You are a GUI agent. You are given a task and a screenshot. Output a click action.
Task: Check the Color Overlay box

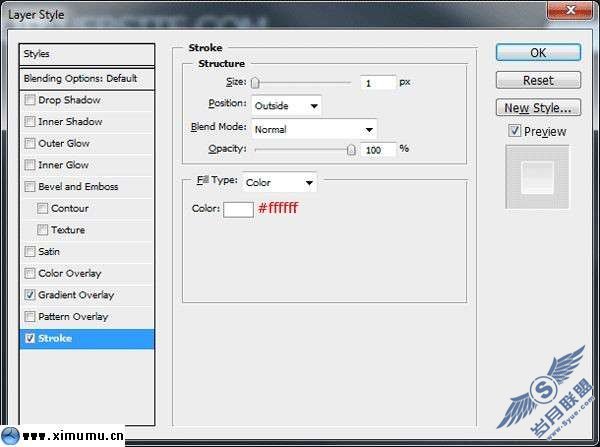(x=30, y=273)
